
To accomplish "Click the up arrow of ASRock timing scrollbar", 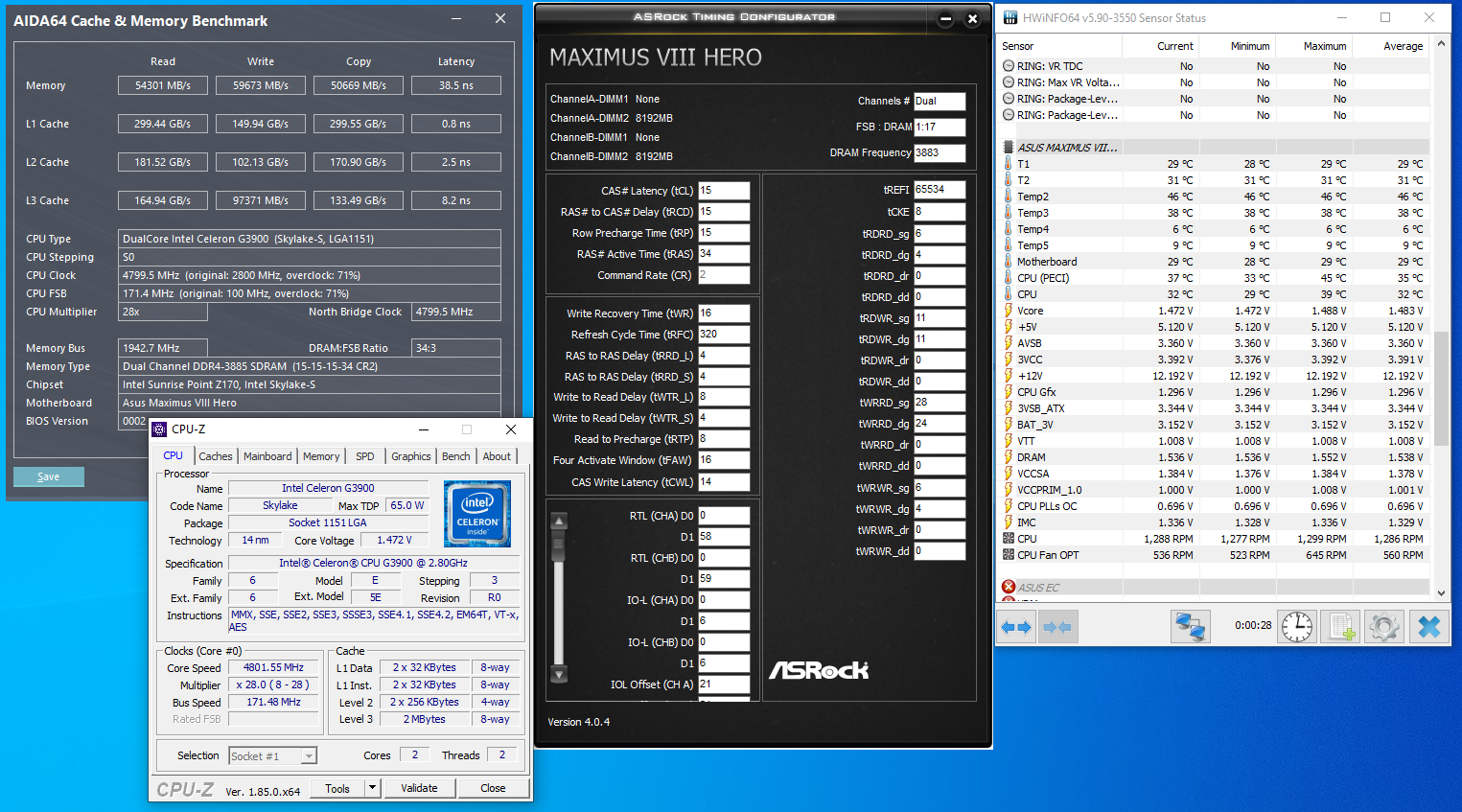I will (559, 521).
